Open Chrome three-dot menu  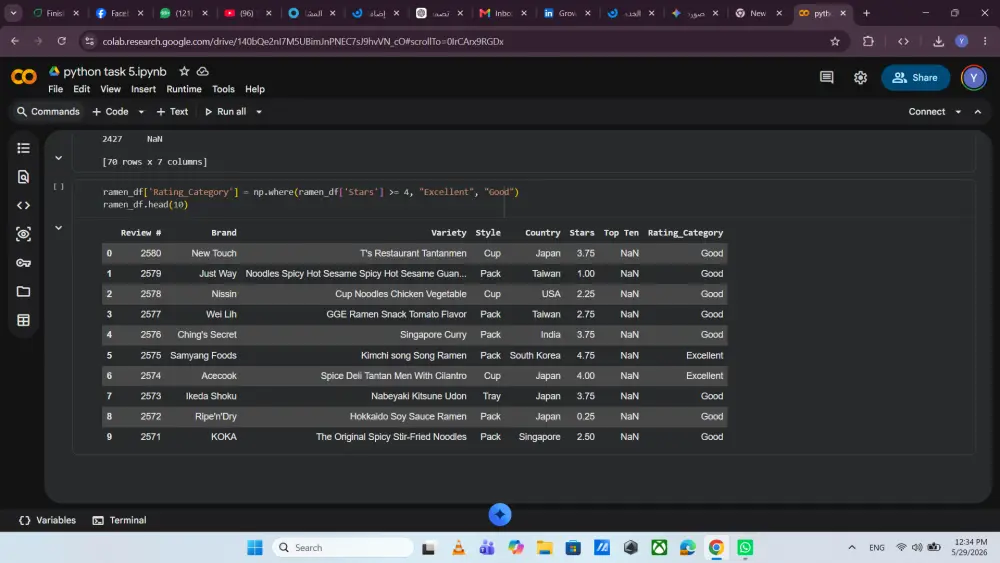click(985, 41)
